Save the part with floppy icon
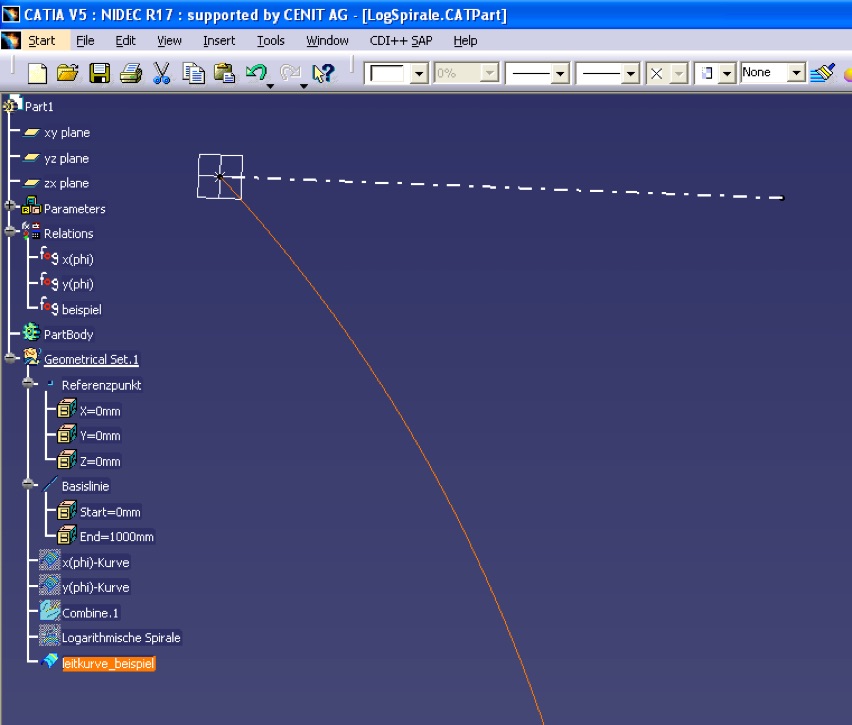The height and width of the screenshot is (725, 852). [x=99, y=73]
